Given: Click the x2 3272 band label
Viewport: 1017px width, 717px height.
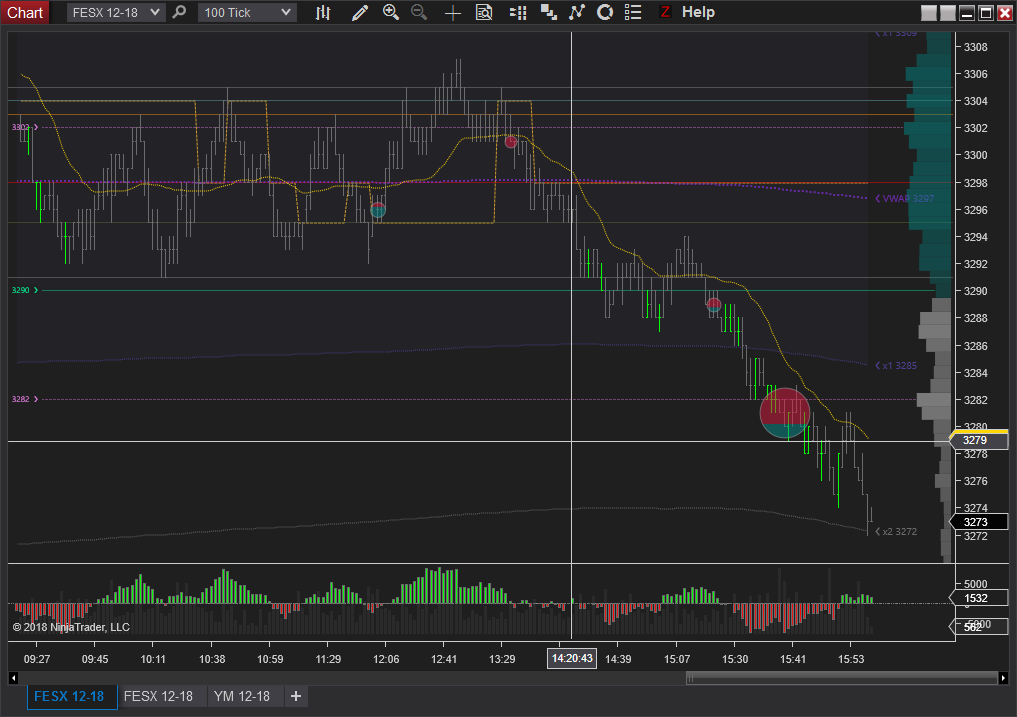Looking at the screenshot, I should coord(896,531).
